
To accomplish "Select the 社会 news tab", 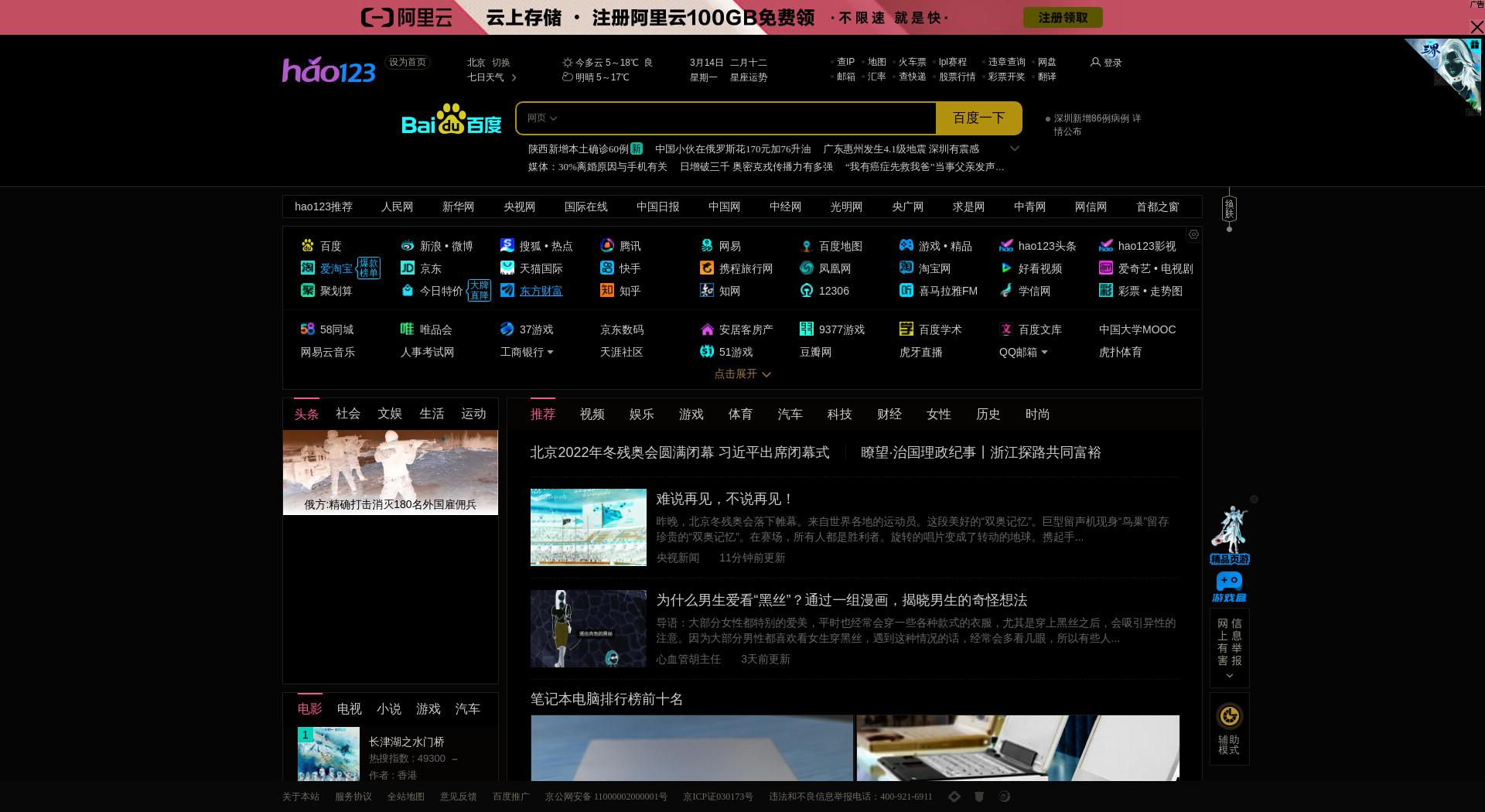I will click(x=348, y=414).
